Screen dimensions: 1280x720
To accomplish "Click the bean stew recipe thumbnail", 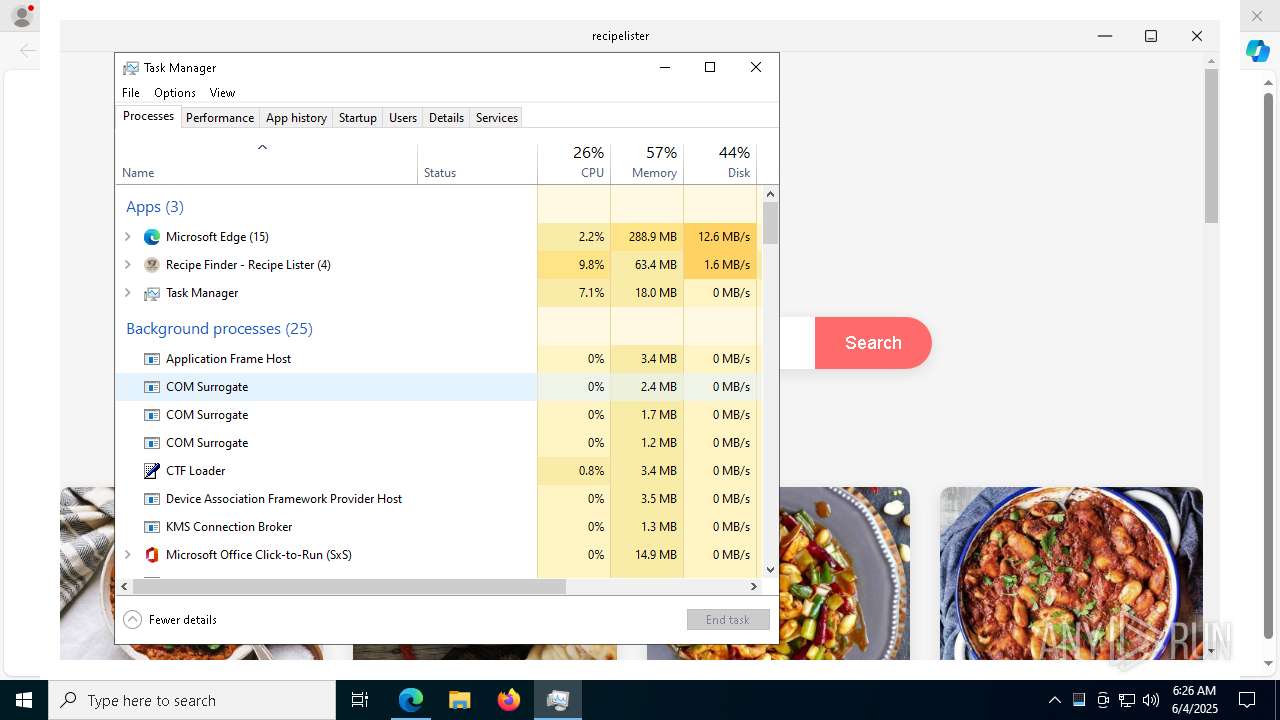I will click(x=1071, y=573).
